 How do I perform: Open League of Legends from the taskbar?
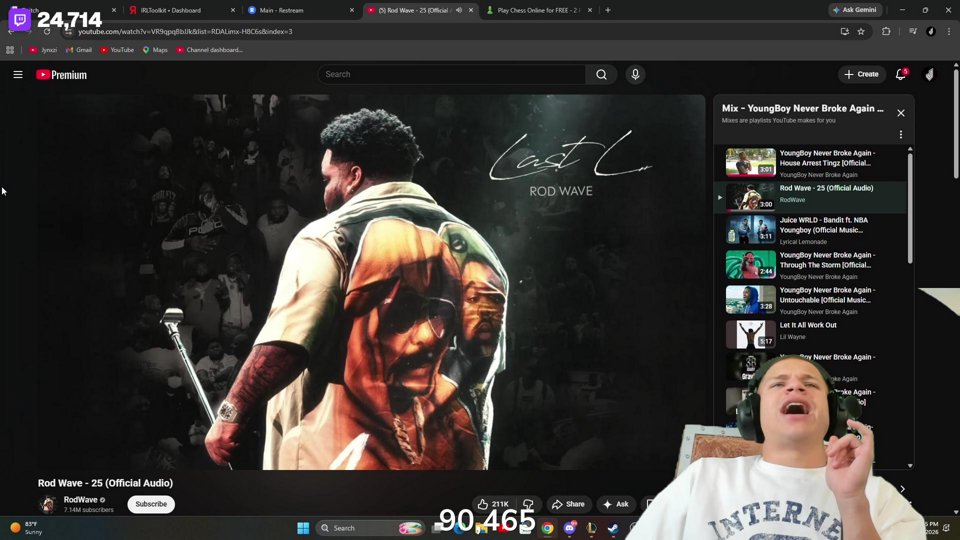tap(591, 528)
